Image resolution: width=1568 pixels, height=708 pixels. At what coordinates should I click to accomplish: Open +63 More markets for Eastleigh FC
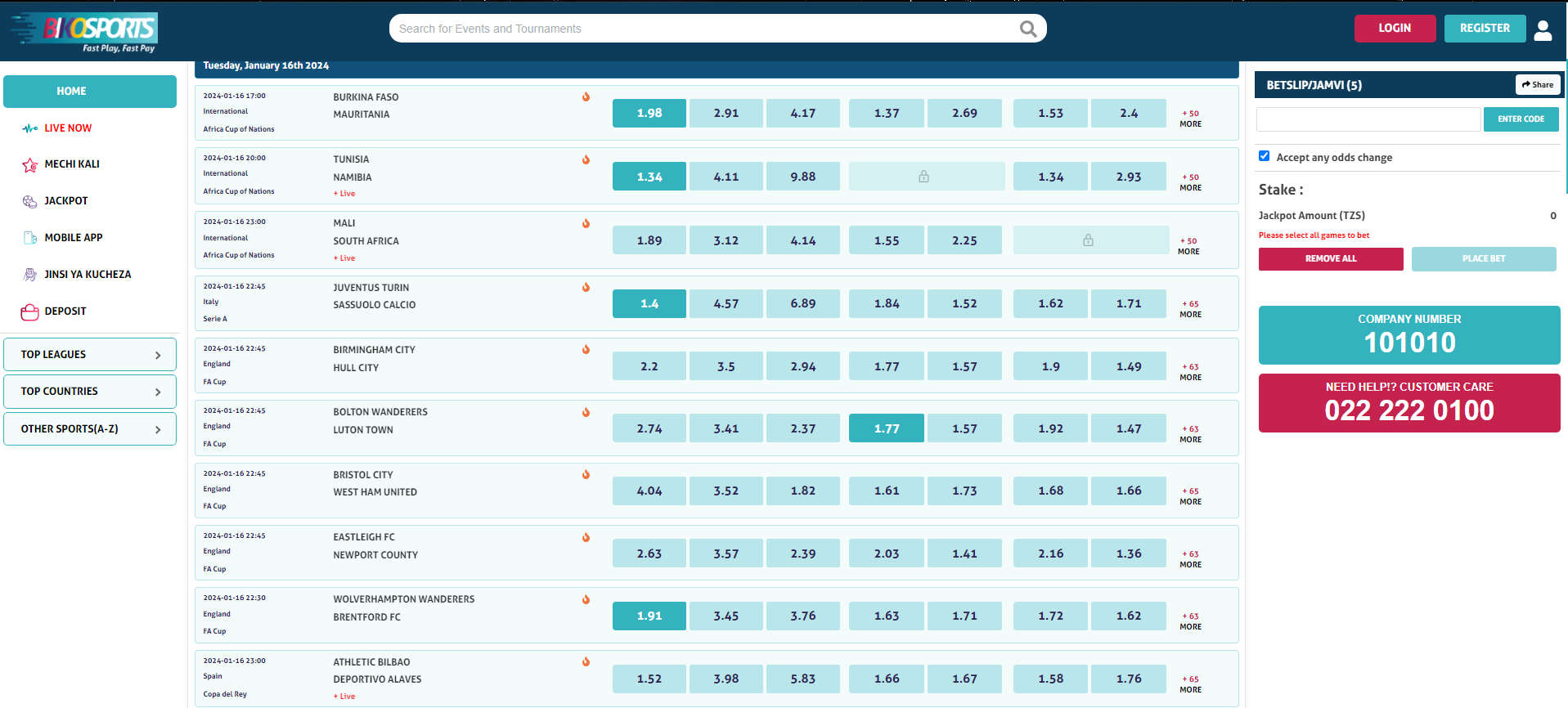tap(1191, 559)
